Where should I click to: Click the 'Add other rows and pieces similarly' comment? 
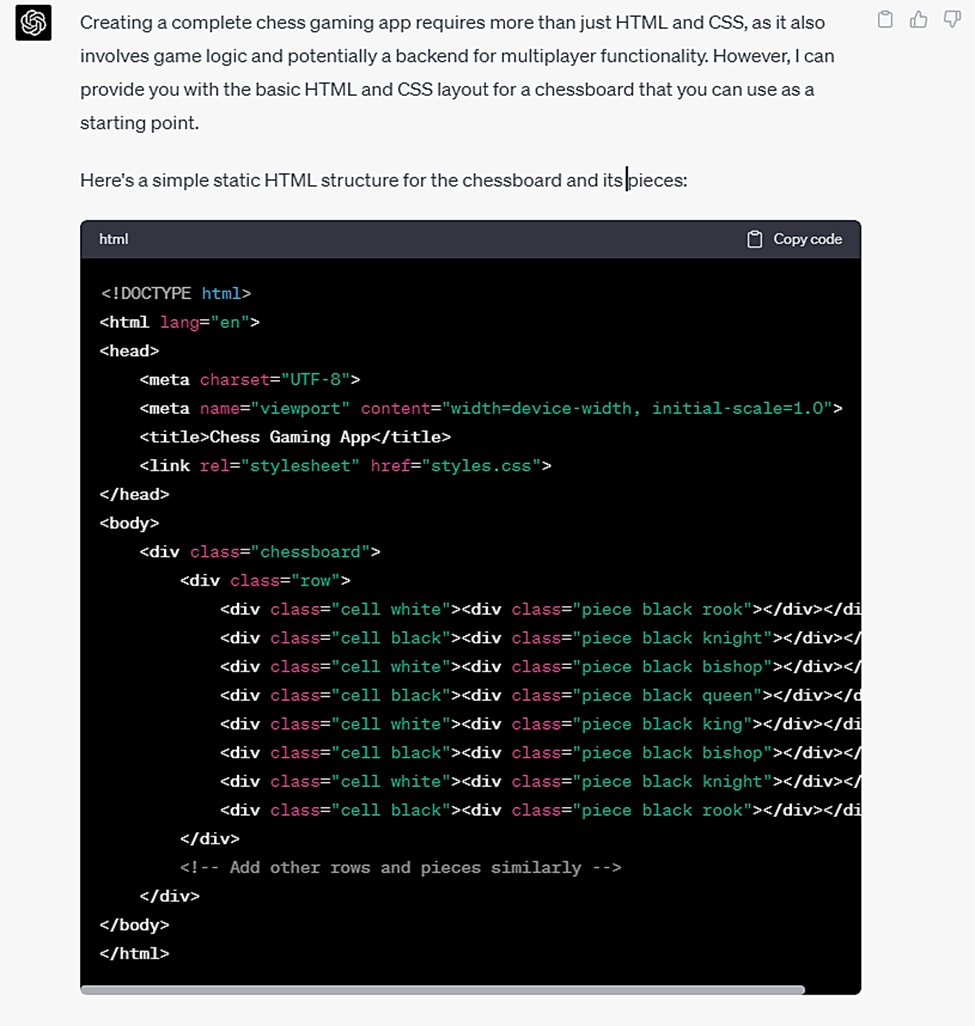pos(400,868)
